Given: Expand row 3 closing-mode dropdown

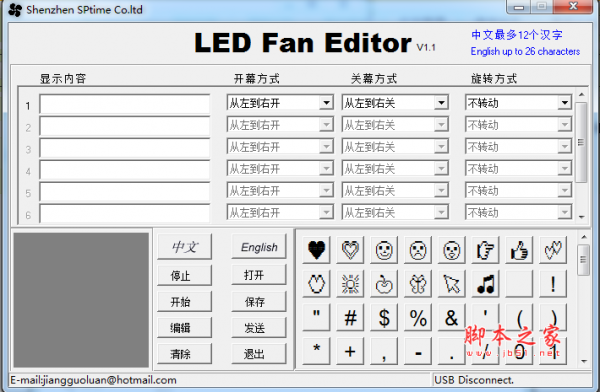Looking at the screenshot, I should coord(395,147).
